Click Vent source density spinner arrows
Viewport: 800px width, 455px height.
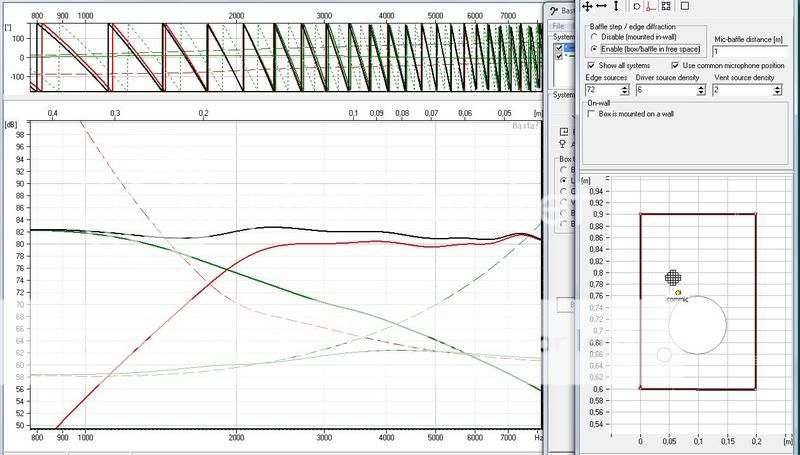777,90
